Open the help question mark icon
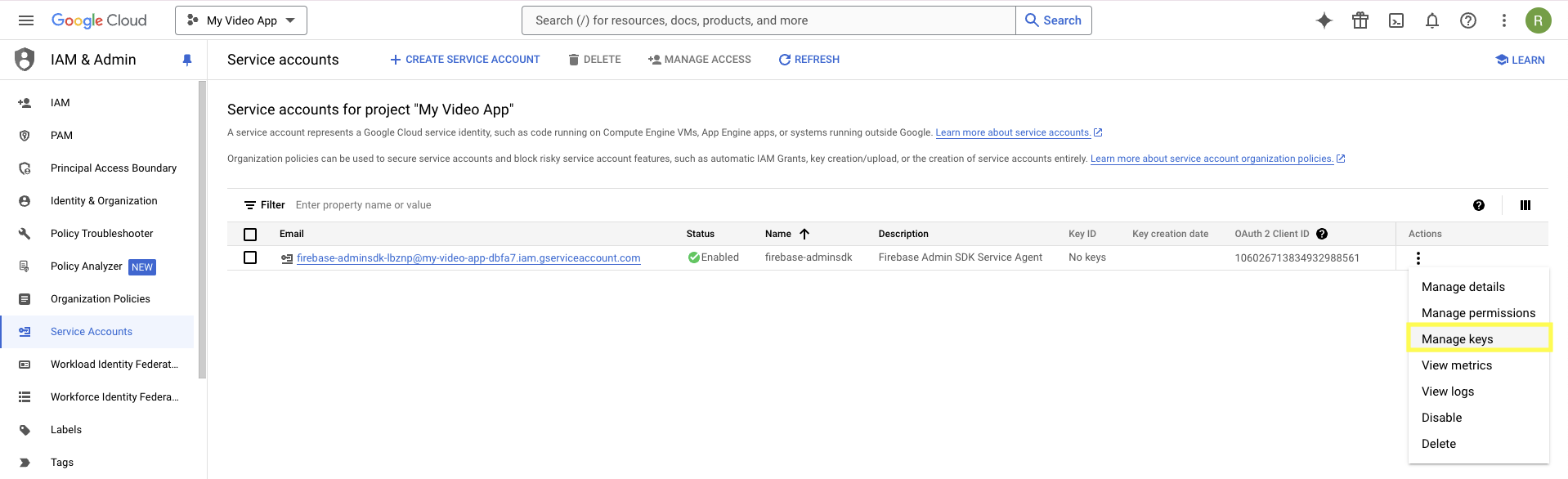The height and width of the screenshot is (479, 1568). (x=1468, y=20)
